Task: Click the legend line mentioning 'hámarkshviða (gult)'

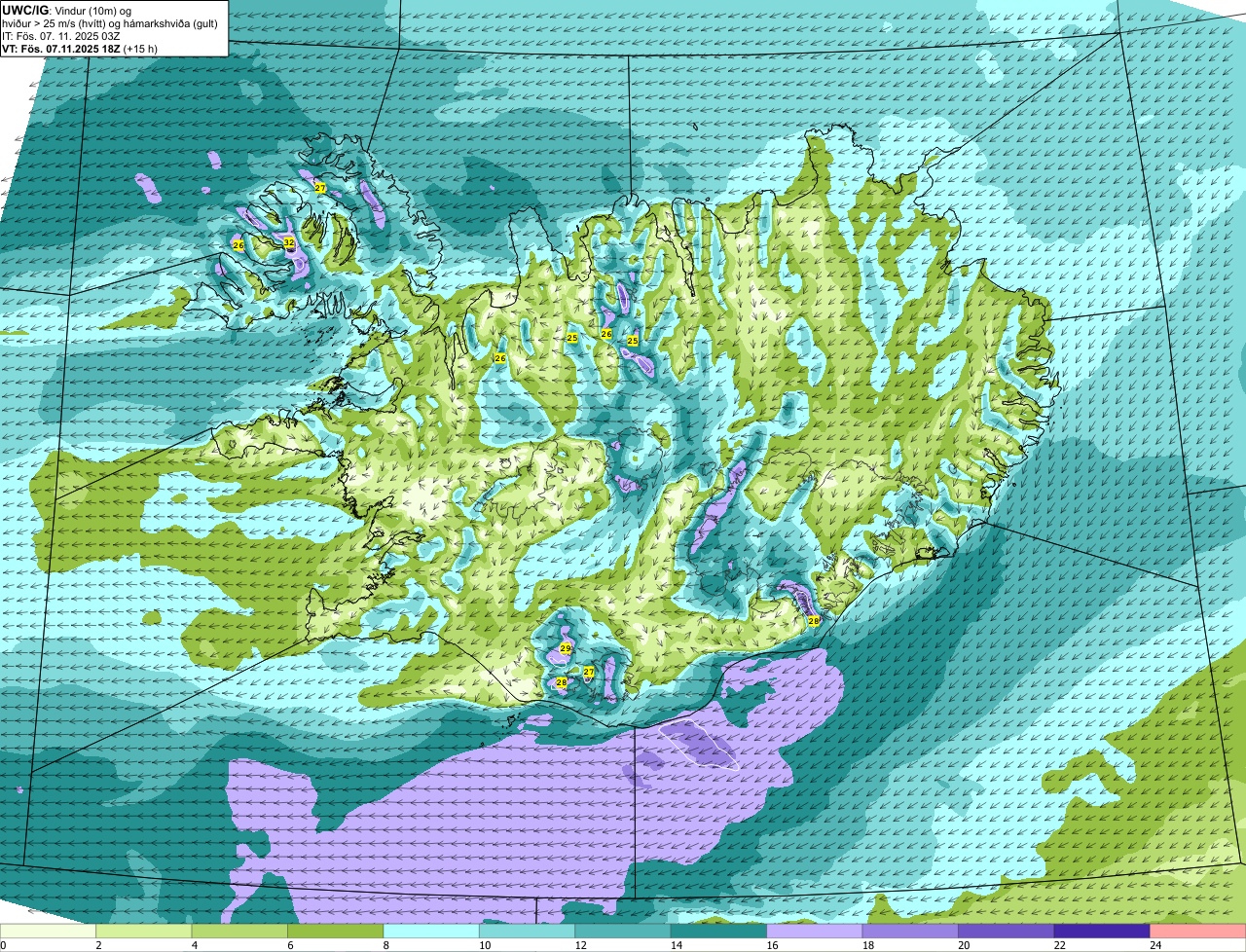Action: pyautogui.click(x=112, y=23)
